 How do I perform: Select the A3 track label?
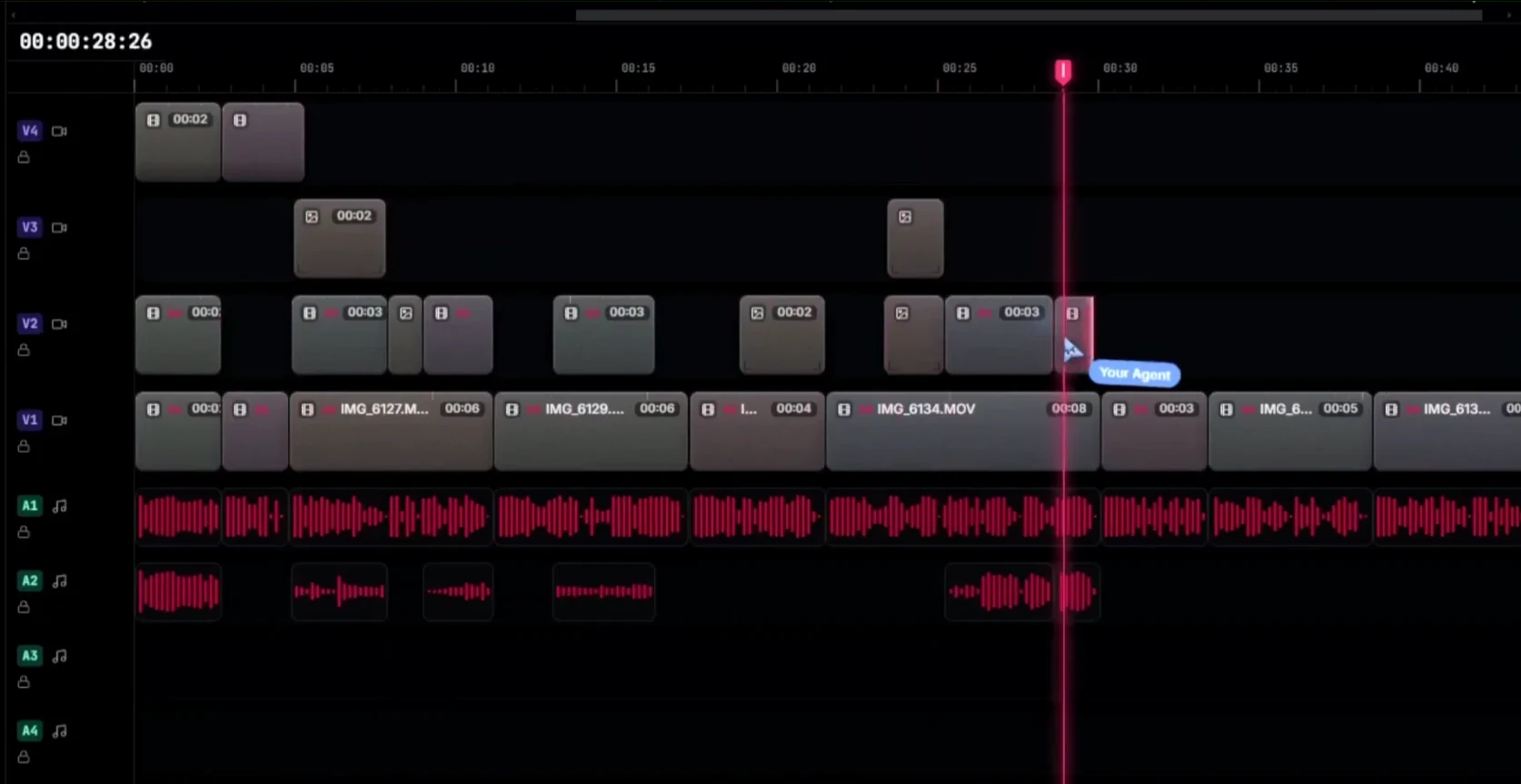pyautogui.click(x=30, y=655)
